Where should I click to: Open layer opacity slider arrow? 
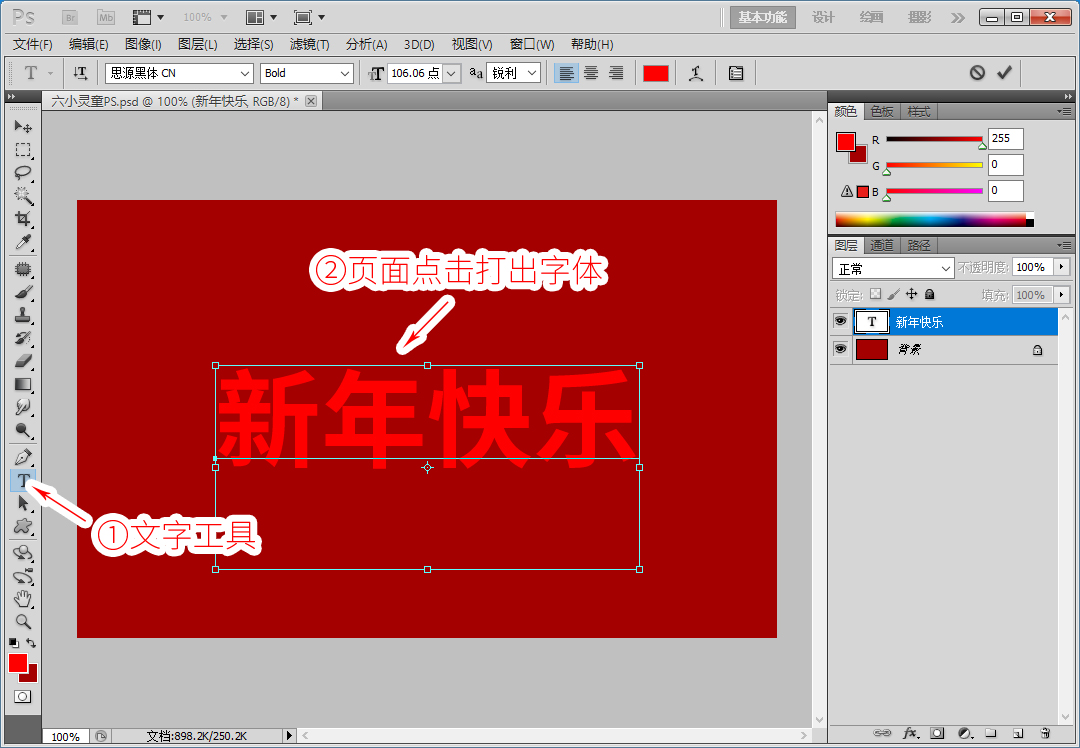pyautogui.click(x=1061, y=267)
